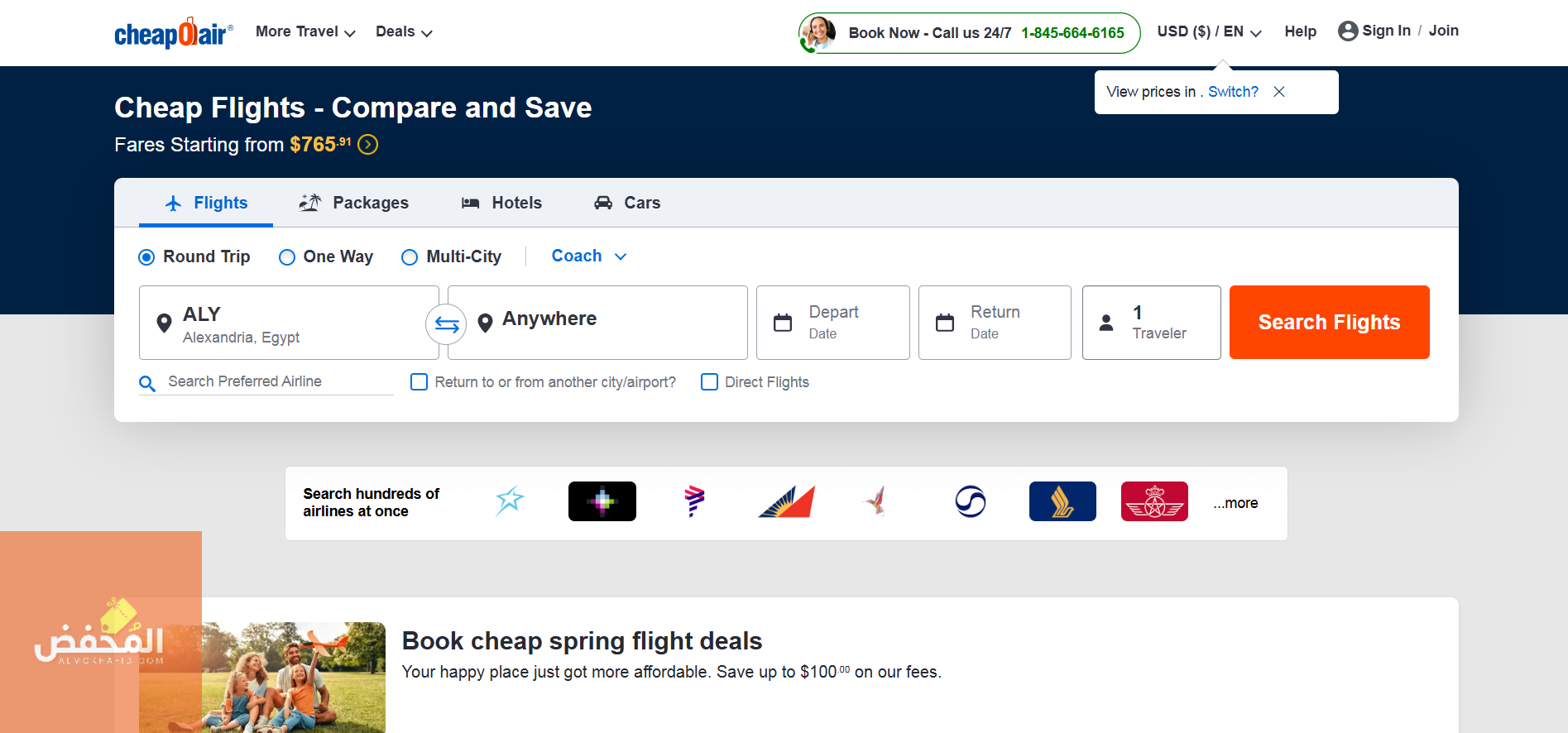The image size is (1568, 733).
Task: Click the CheapOair logo
Action: pos(174,33)
